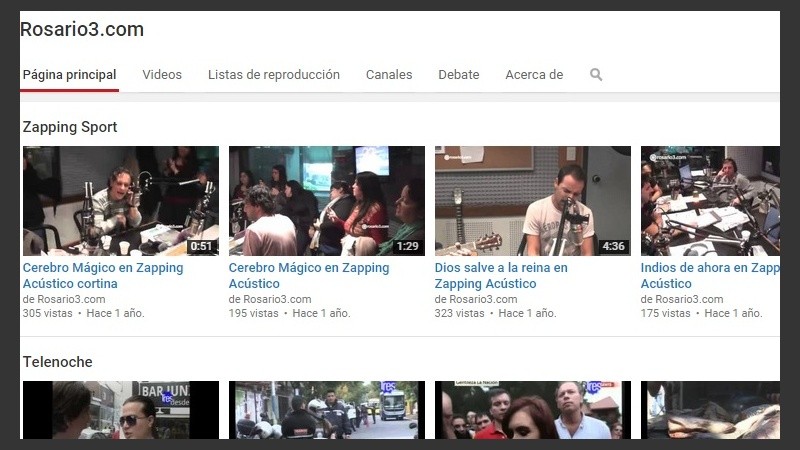Open the Zapping Sport section heading

point(70,127)
